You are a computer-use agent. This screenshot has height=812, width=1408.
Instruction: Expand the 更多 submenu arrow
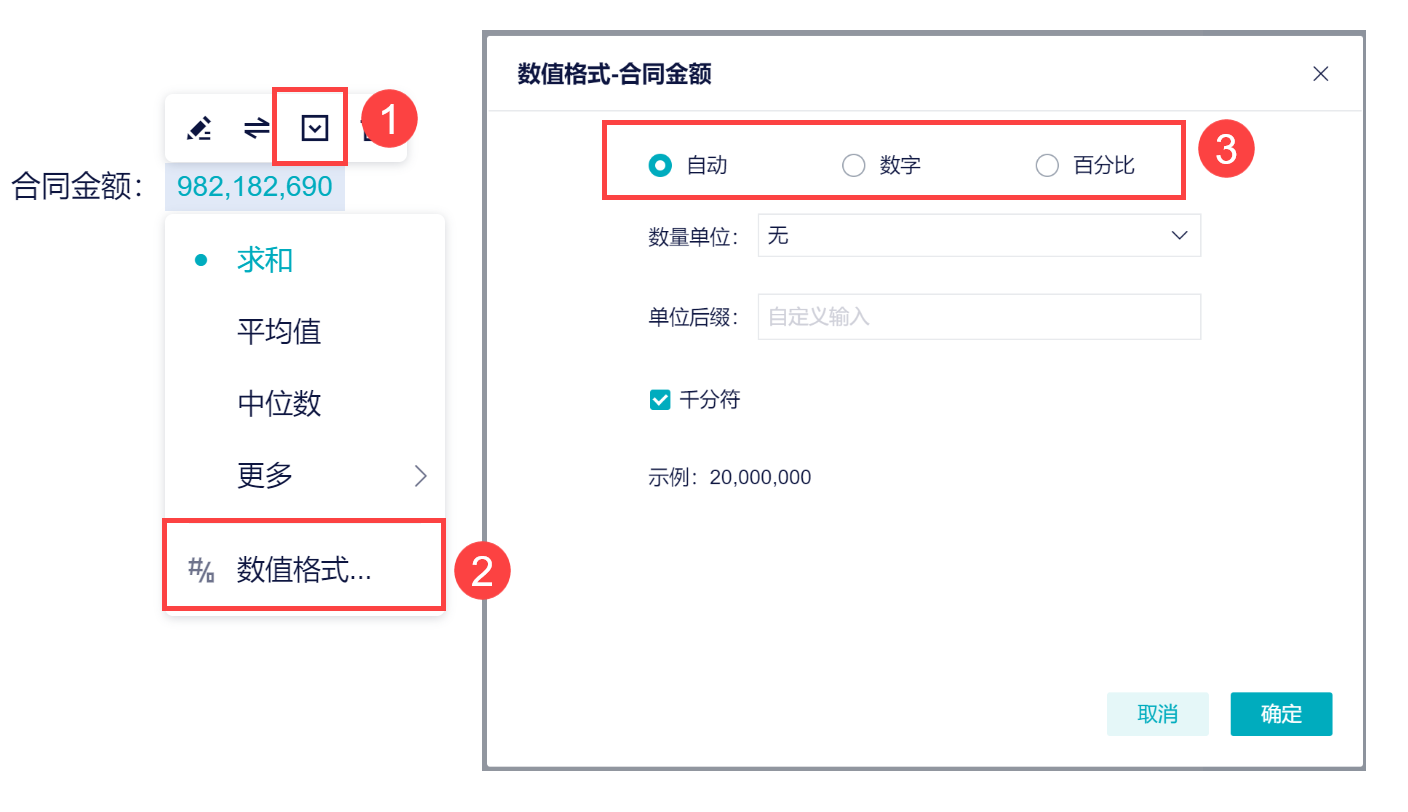pyautogui.click(x=420, y=476)
